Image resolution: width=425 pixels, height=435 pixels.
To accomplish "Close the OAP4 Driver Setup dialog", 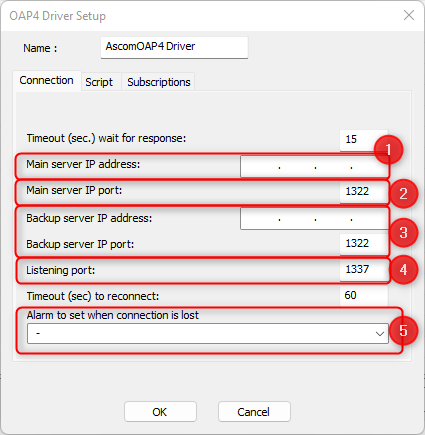I will pyautogui.click(x=409, y=15).
